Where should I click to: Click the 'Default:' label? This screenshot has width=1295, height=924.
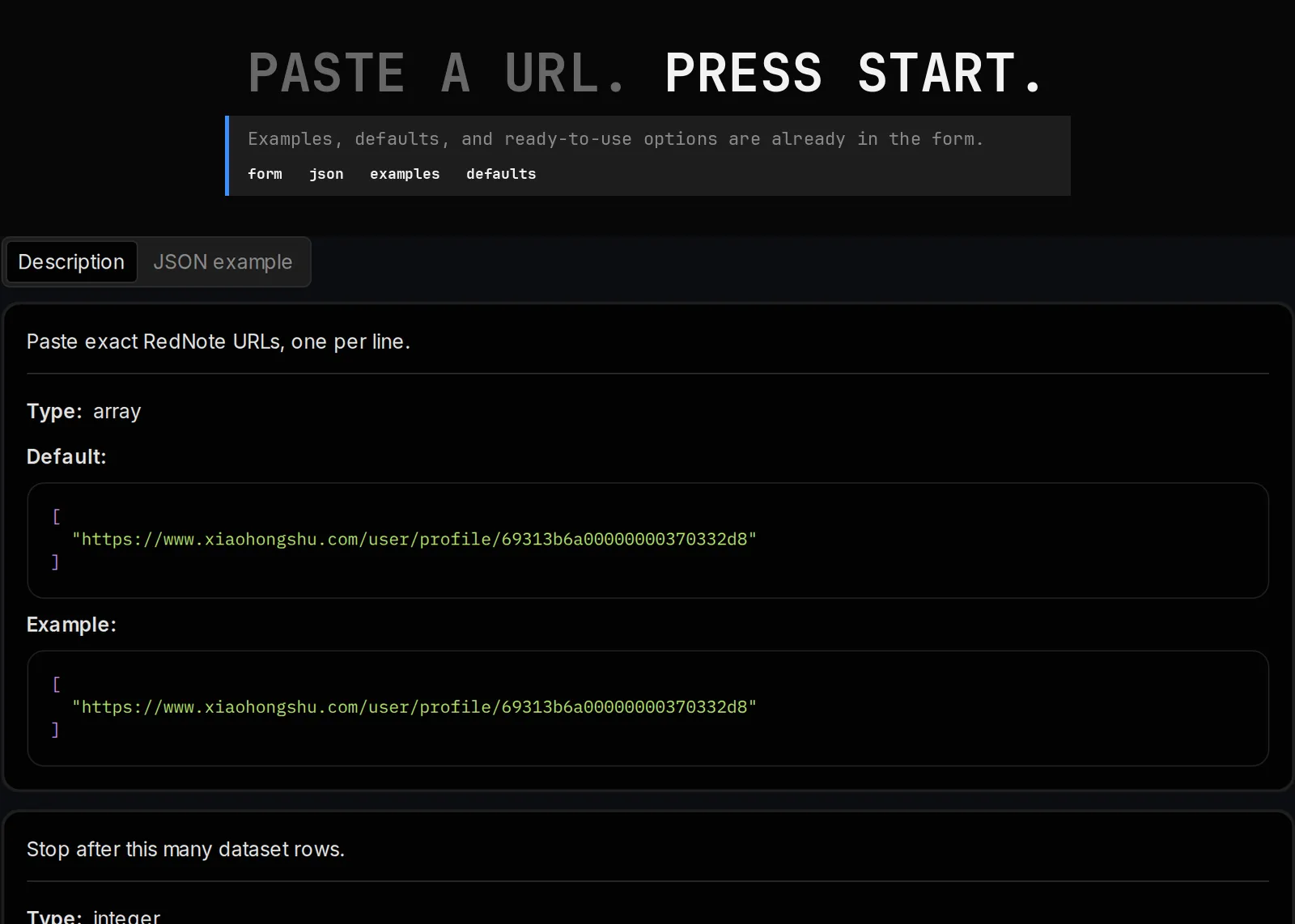click(x=66, y=456)
